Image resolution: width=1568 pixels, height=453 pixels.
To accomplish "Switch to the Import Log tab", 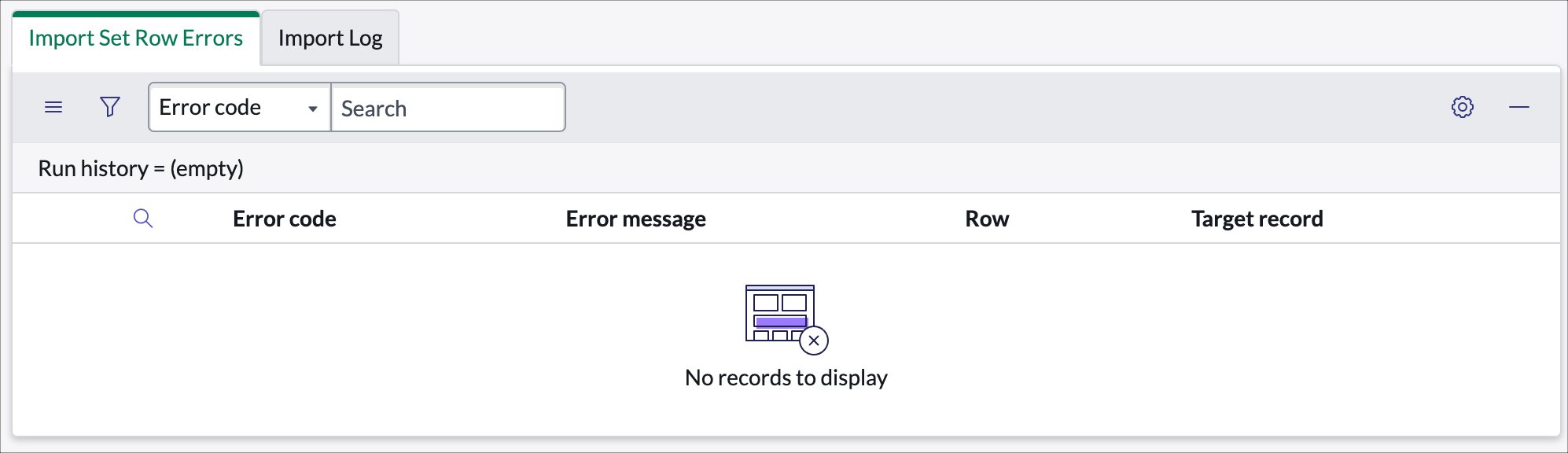I will click(x=329, y=37).
